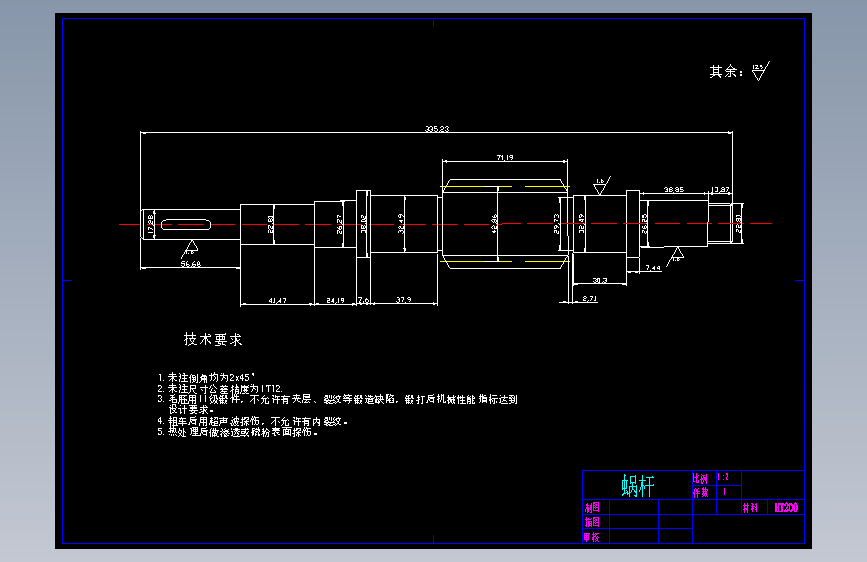The image size is (867, 562).
Task: Select the 41.47 length dimension
Action: pyautogui.click(x=278, y=300)
